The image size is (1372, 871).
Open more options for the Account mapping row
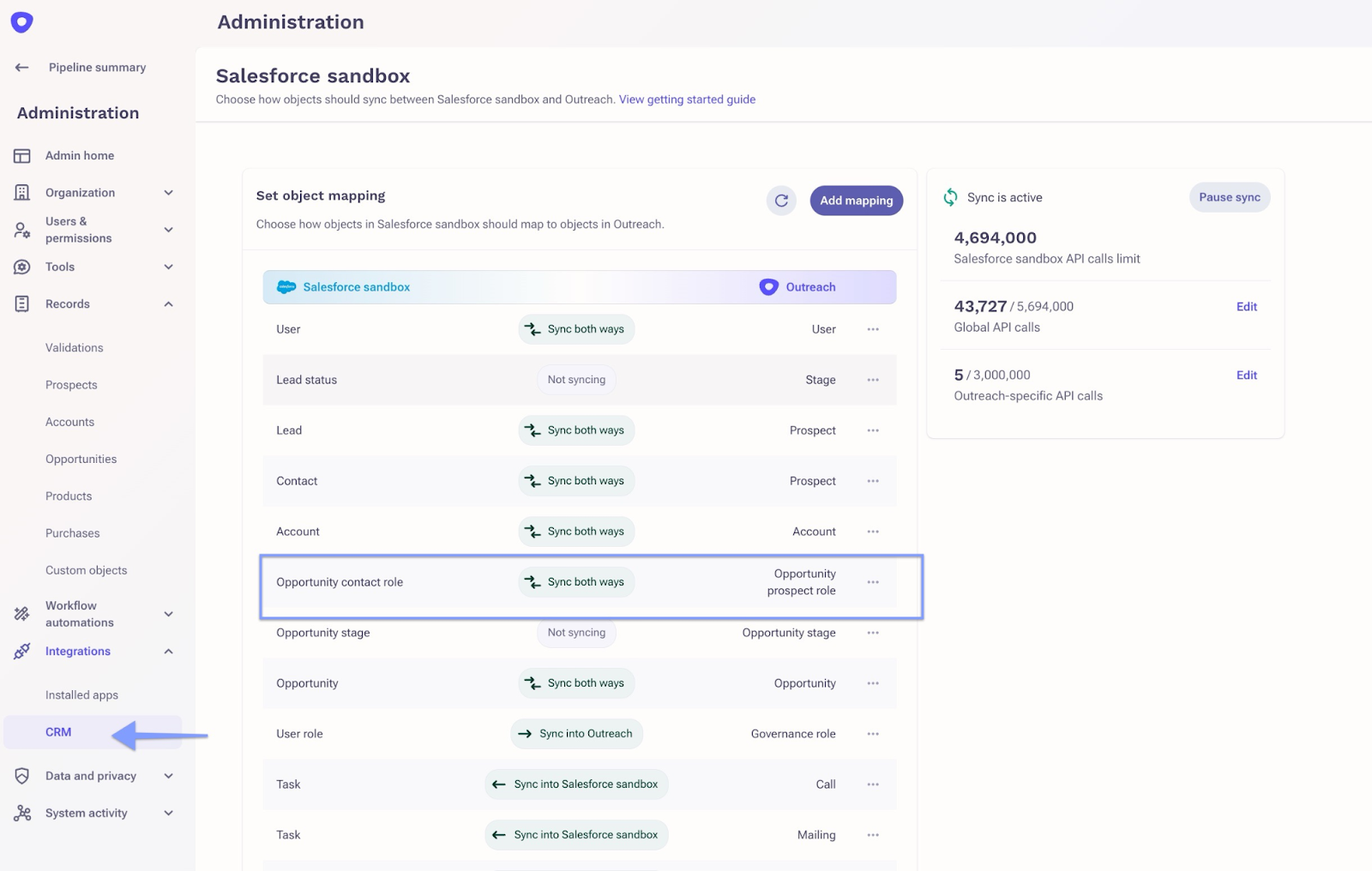click(x=873, y=532)
